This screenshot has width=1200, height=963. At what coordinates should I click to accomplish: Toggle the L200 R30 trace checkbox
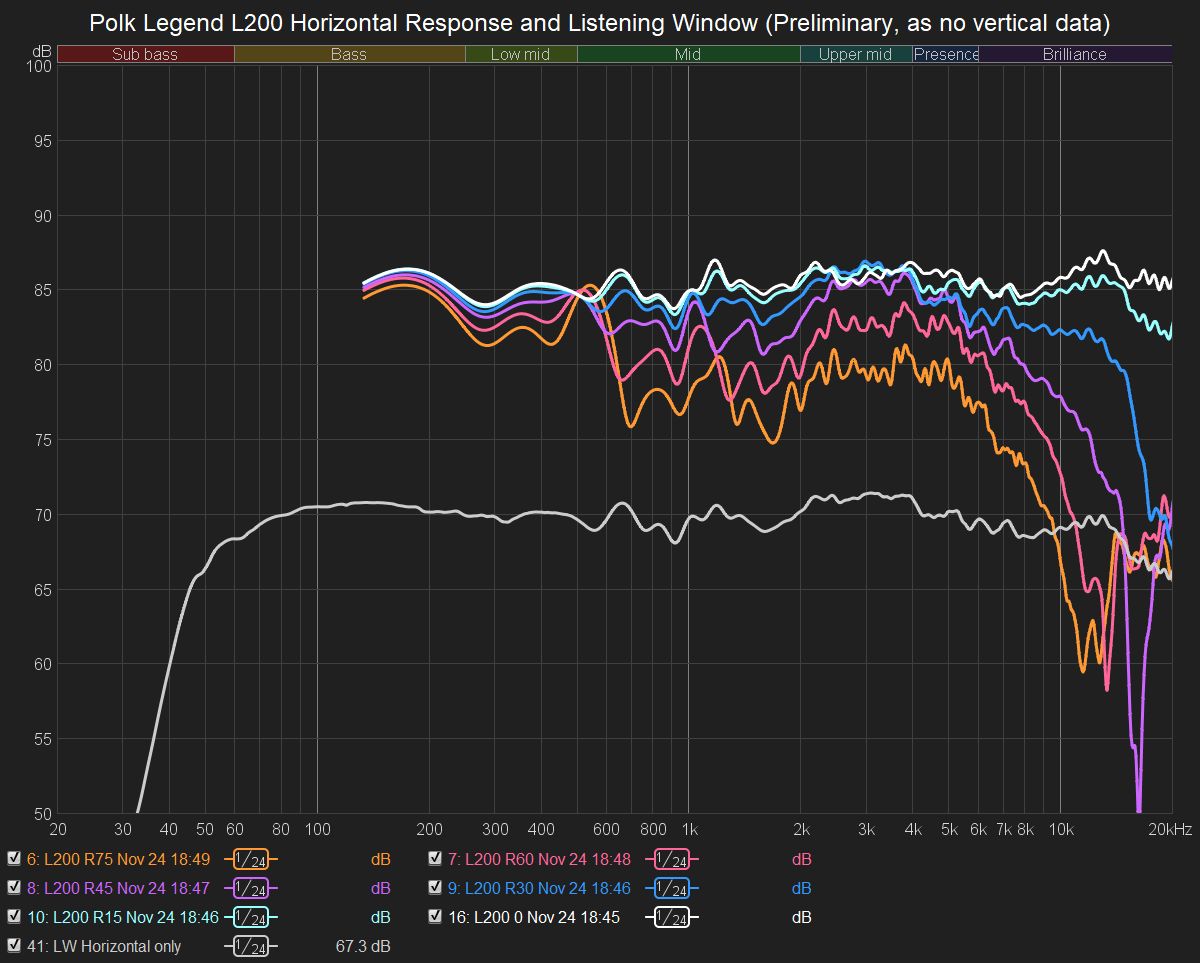coord(435,888)
